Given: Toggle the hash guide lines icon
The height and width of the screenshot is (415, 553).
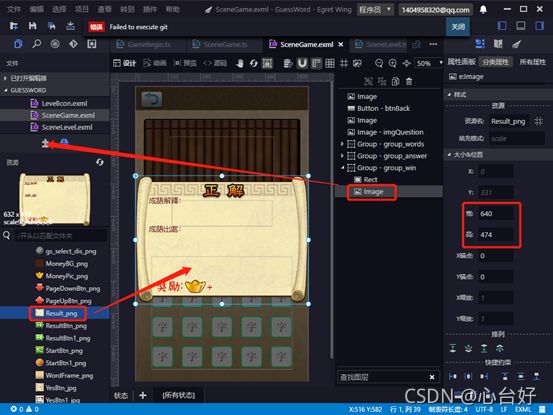Looking at the screenshot, I should pyautogui.click(x=344, y=63).
